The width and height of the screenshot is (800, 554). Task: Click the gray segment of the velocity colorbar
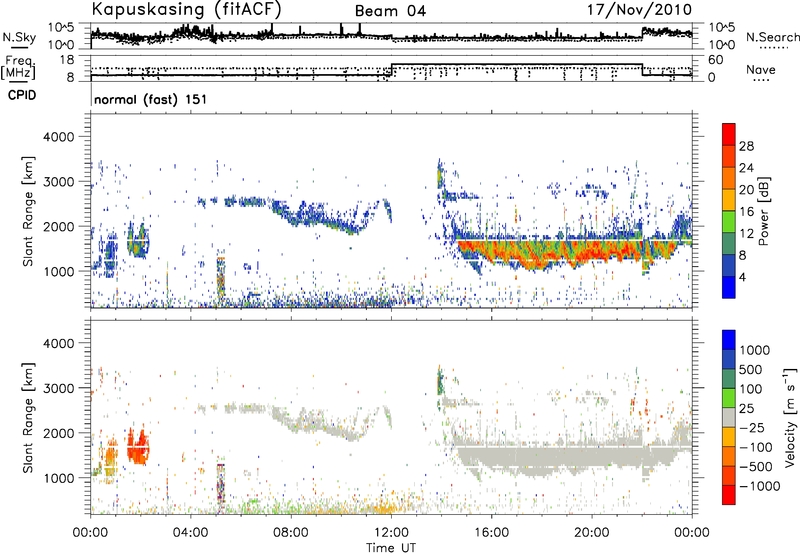729,417
